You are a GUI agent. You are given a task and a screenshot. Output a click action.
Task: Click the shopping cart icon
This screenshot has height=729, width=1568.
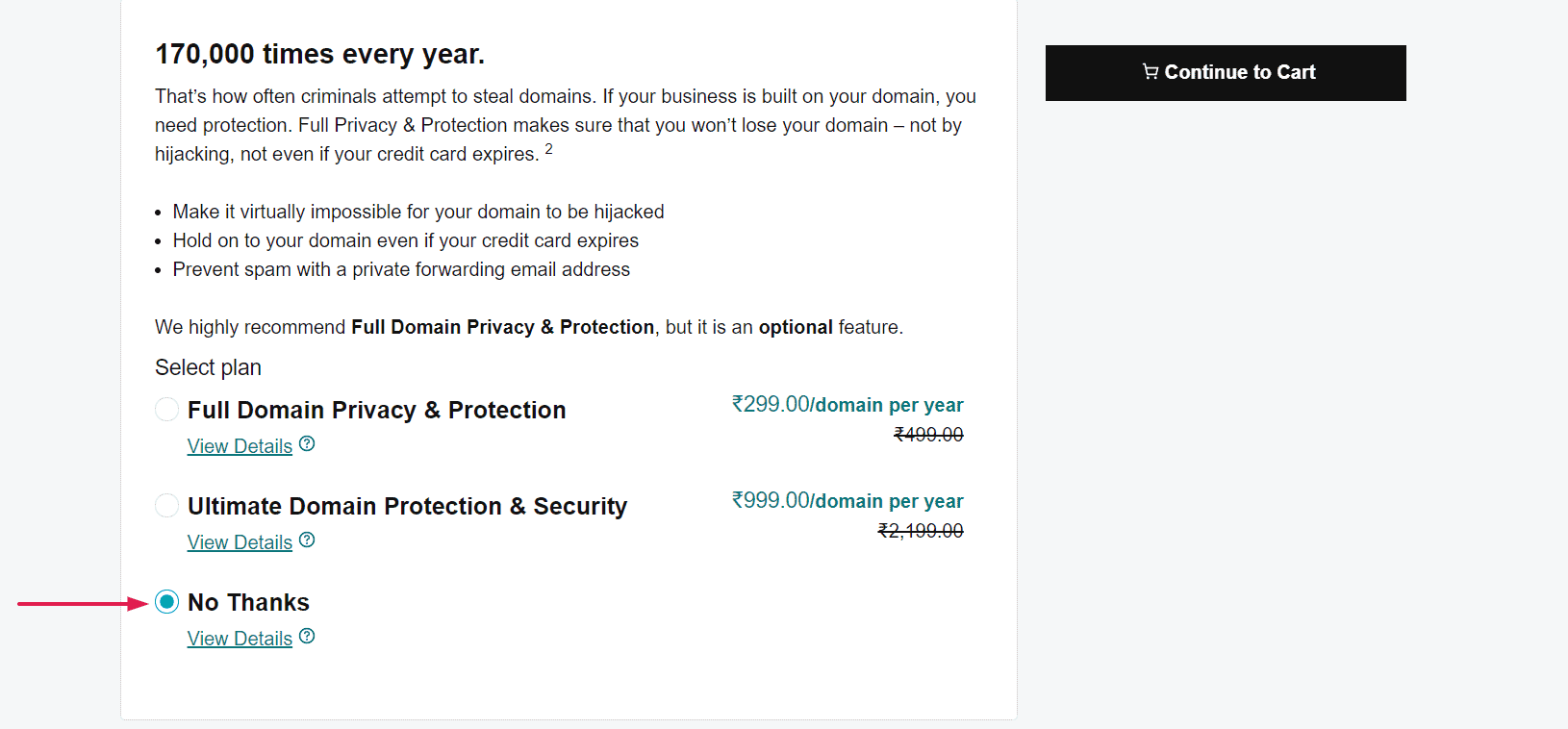click(x=1150, y=71)
